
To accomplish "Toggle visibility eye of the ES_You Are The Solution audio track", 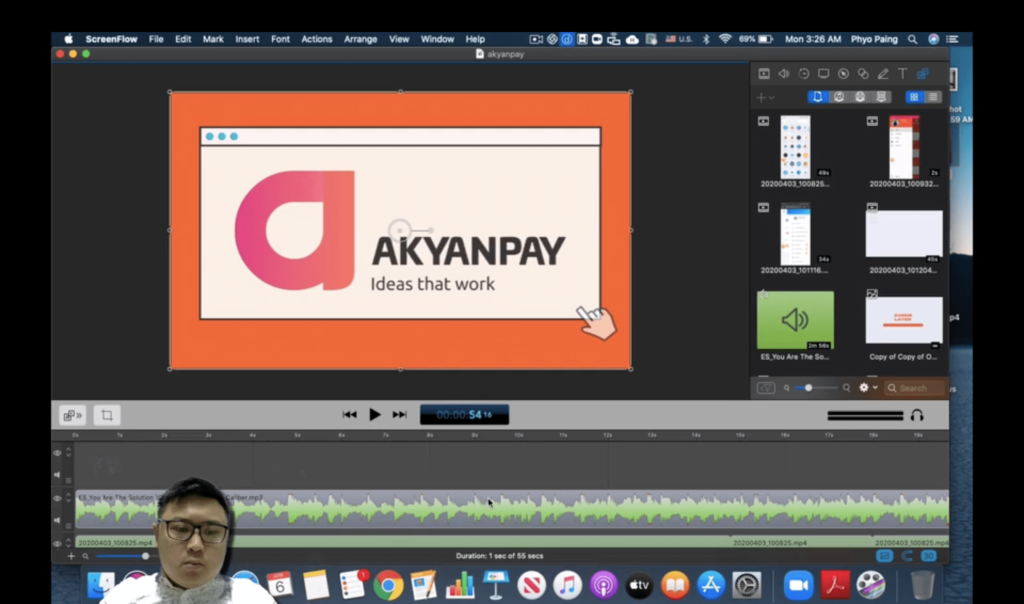I will tap(57, 499).
